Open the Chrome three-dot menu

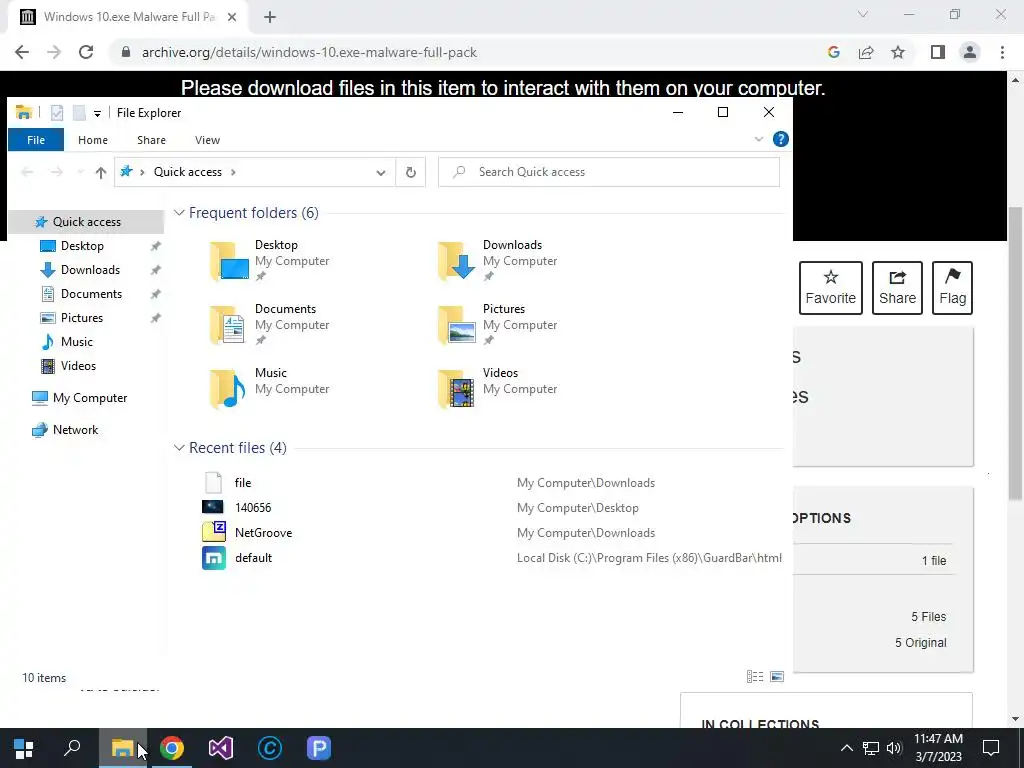point(1002,52)
